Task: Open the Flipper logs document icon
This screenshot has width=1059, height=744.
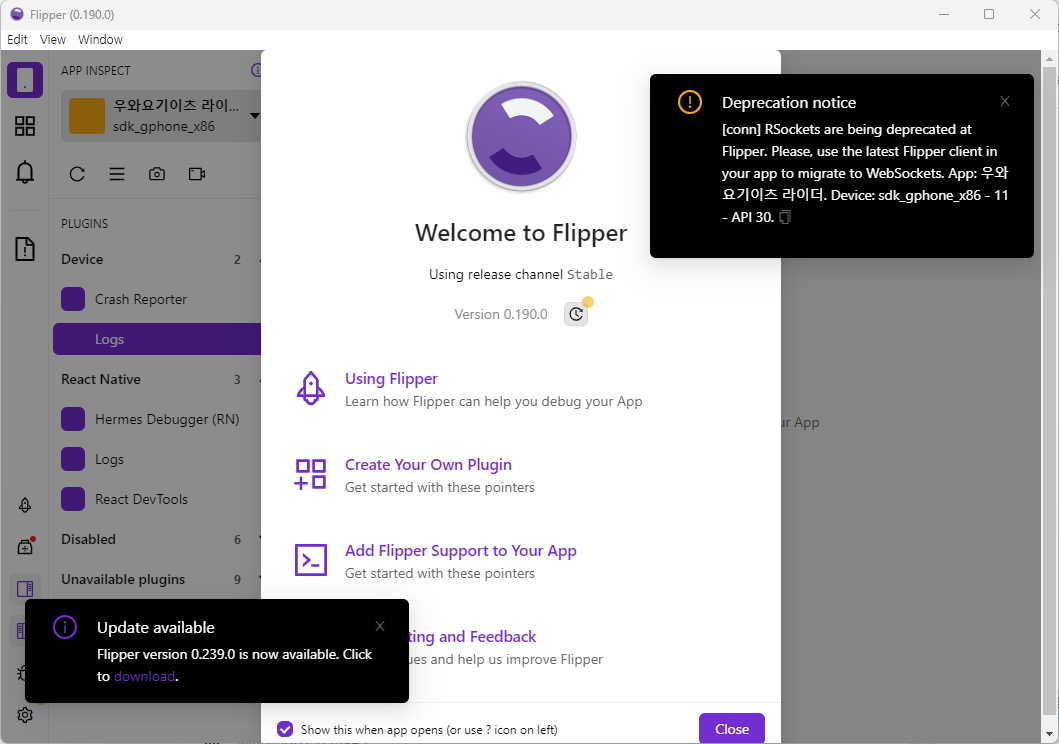Action: [x=25, y=249]
